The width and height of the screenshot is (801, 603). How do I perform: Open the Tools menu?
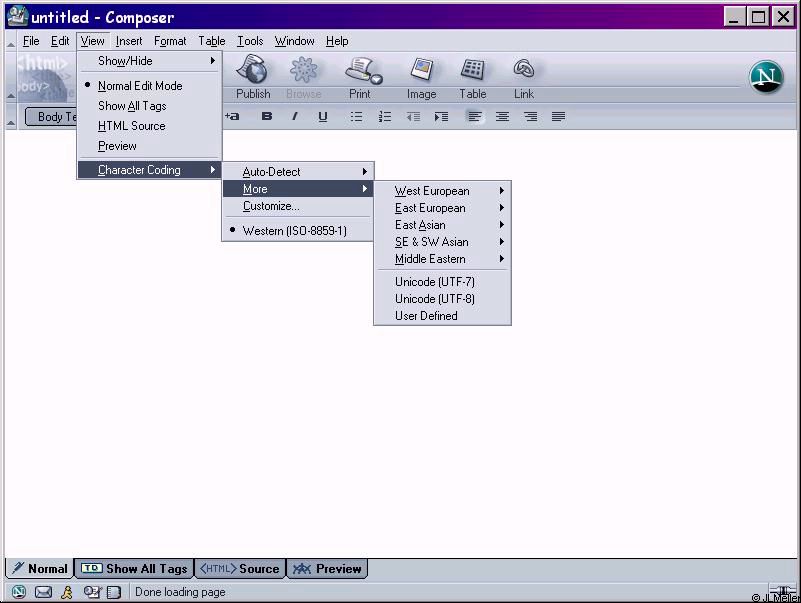point(250,41)
